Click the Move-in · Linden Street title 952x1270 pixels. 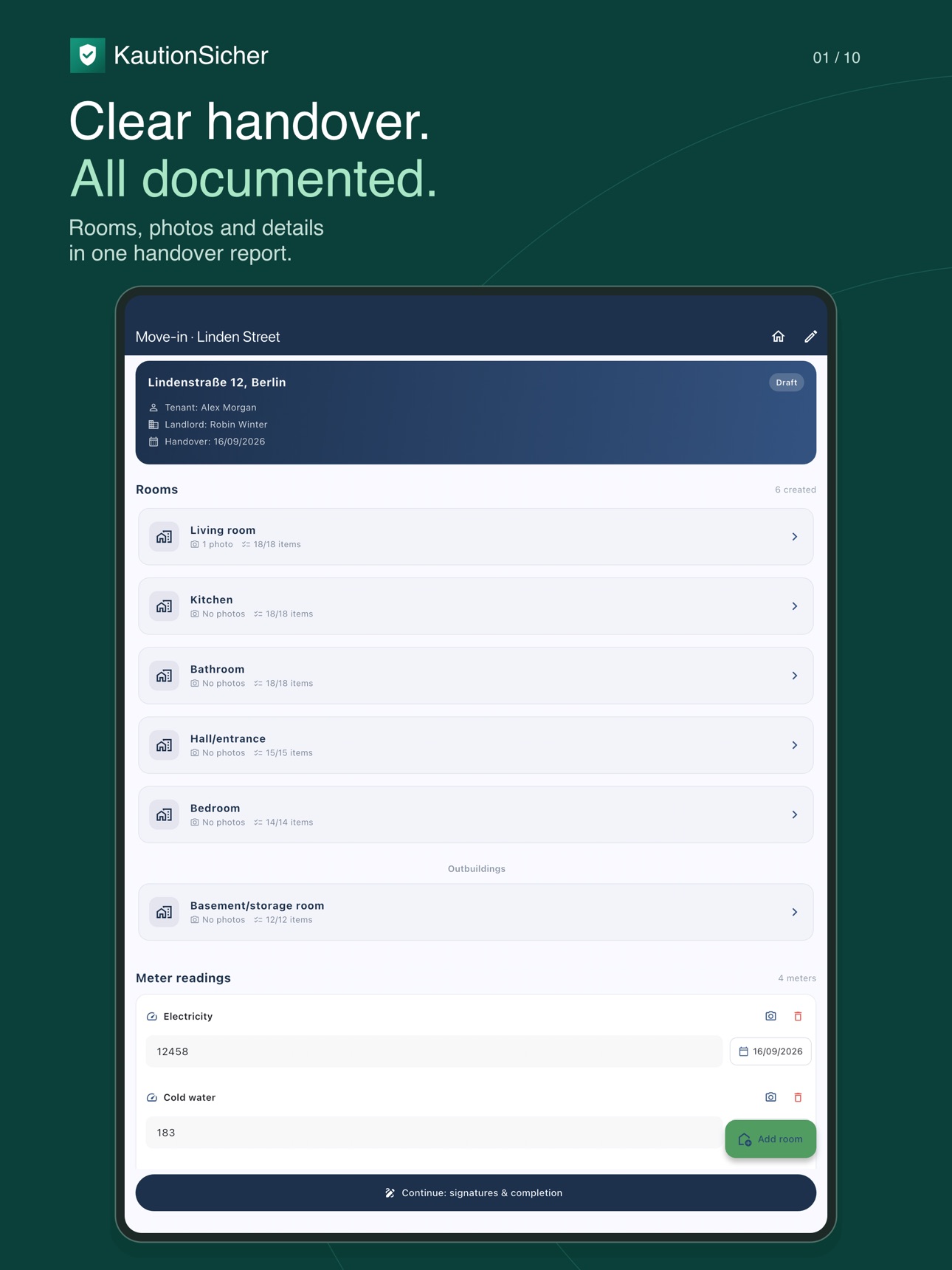click(207, 337)
